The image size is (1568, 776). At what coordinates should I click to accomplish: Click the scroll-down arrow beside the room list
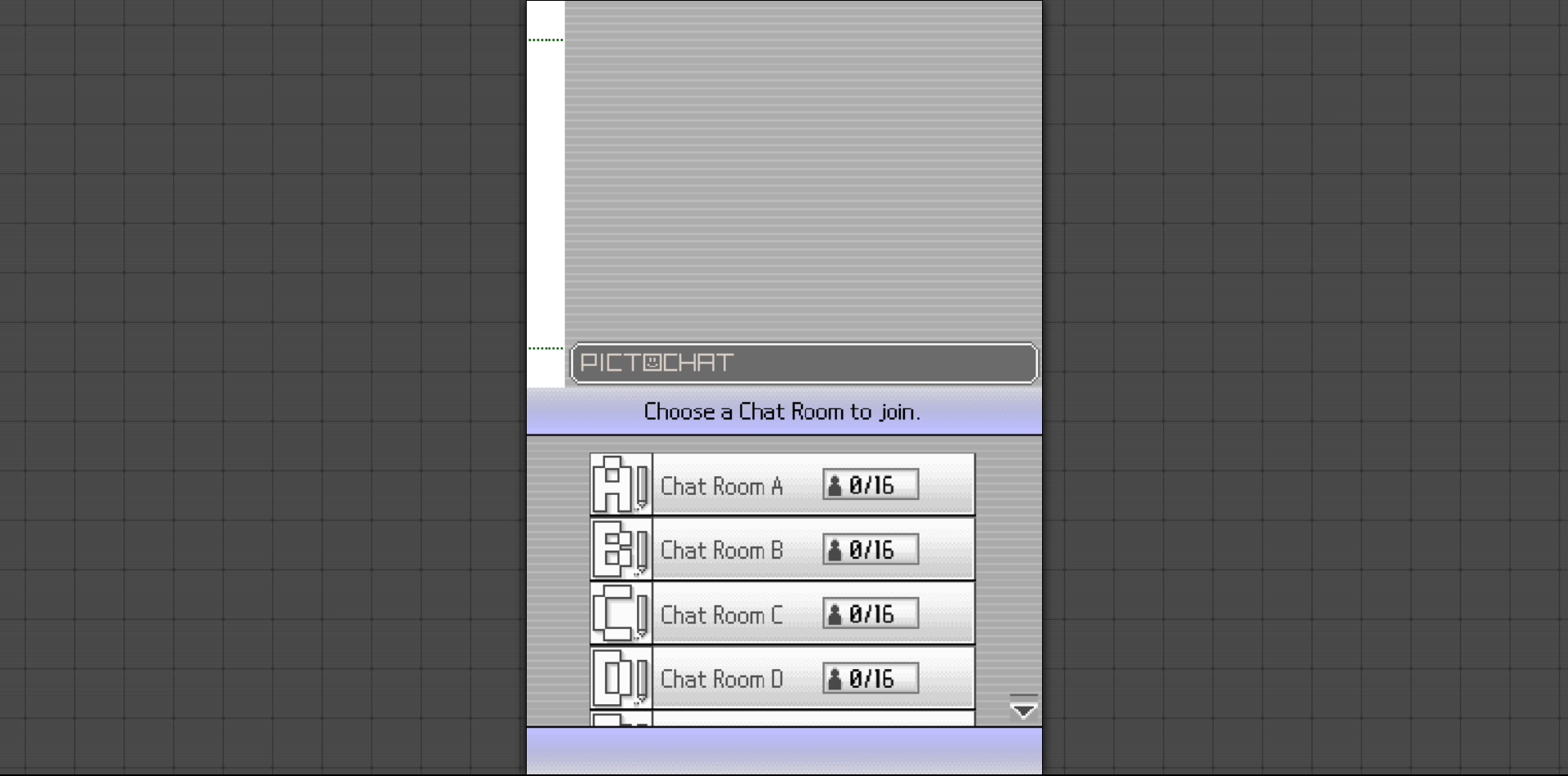point(1023,708)
